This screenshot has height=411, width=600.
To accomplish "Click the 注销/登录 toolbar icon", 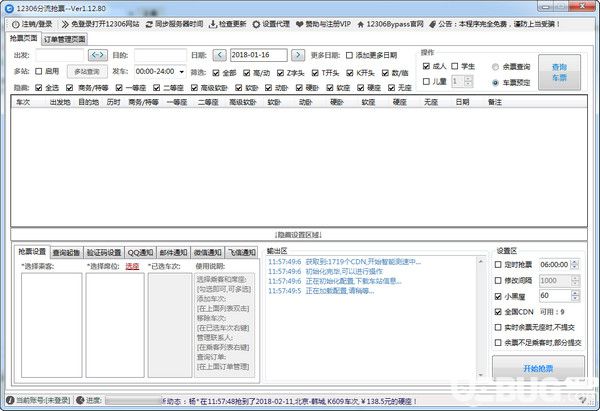I will coord(15,24).
